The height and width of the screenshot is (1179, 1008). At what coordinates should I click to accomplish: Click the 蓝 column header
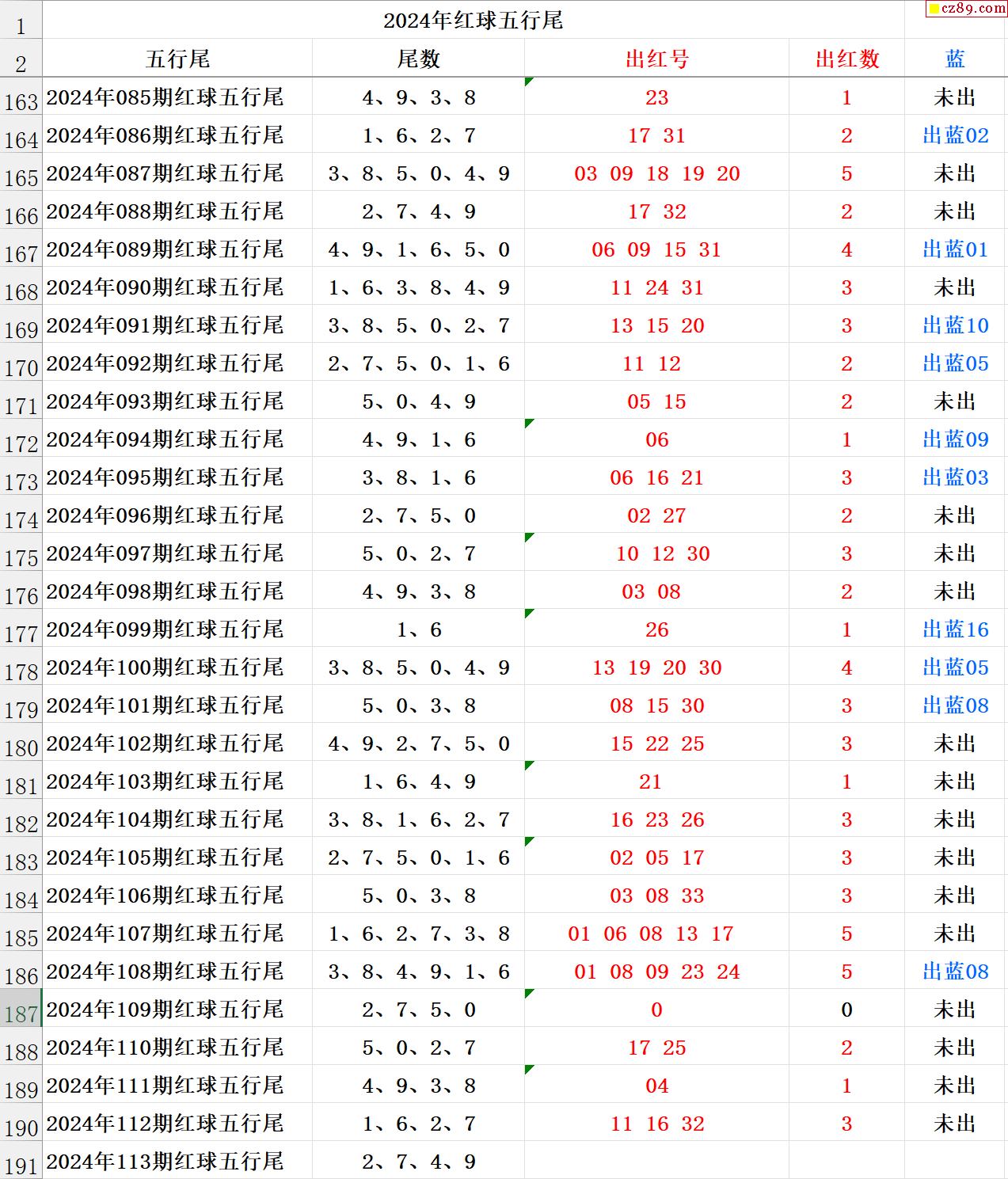point(955,59)
